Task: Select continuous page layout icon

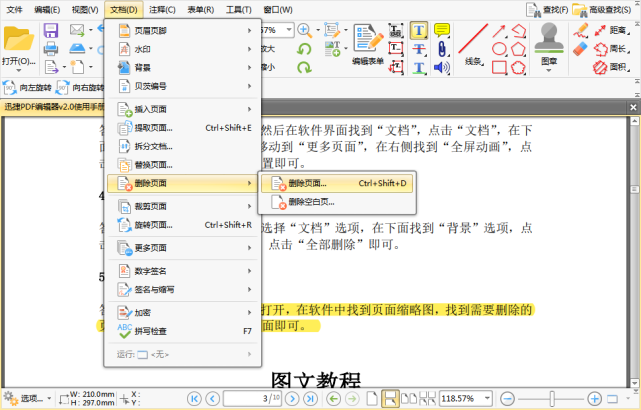Action: [390, 399]
